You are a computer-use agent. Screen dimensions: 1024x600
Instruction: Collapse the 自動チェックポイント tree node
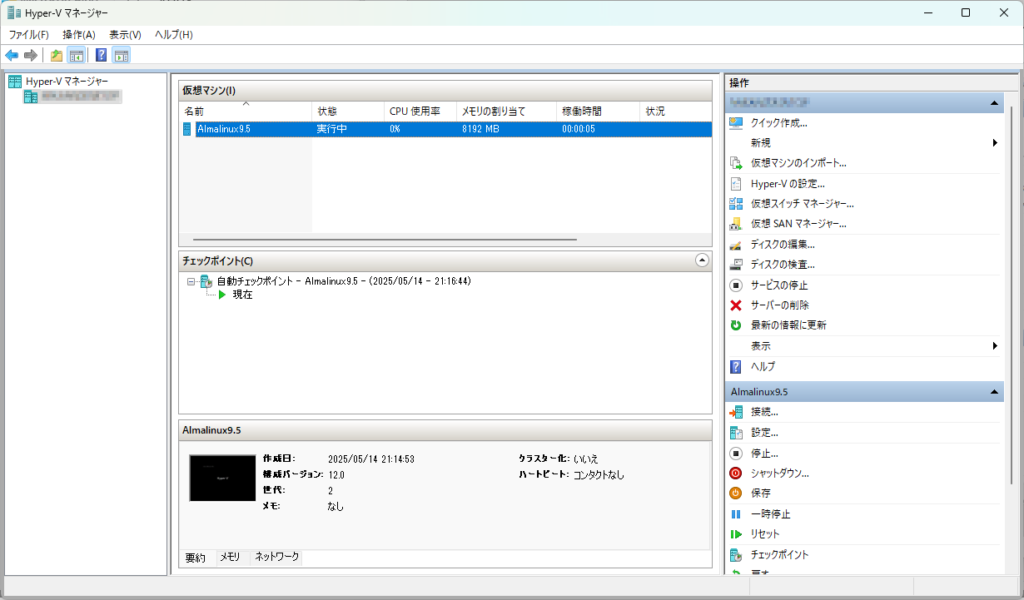coord(191,282)
